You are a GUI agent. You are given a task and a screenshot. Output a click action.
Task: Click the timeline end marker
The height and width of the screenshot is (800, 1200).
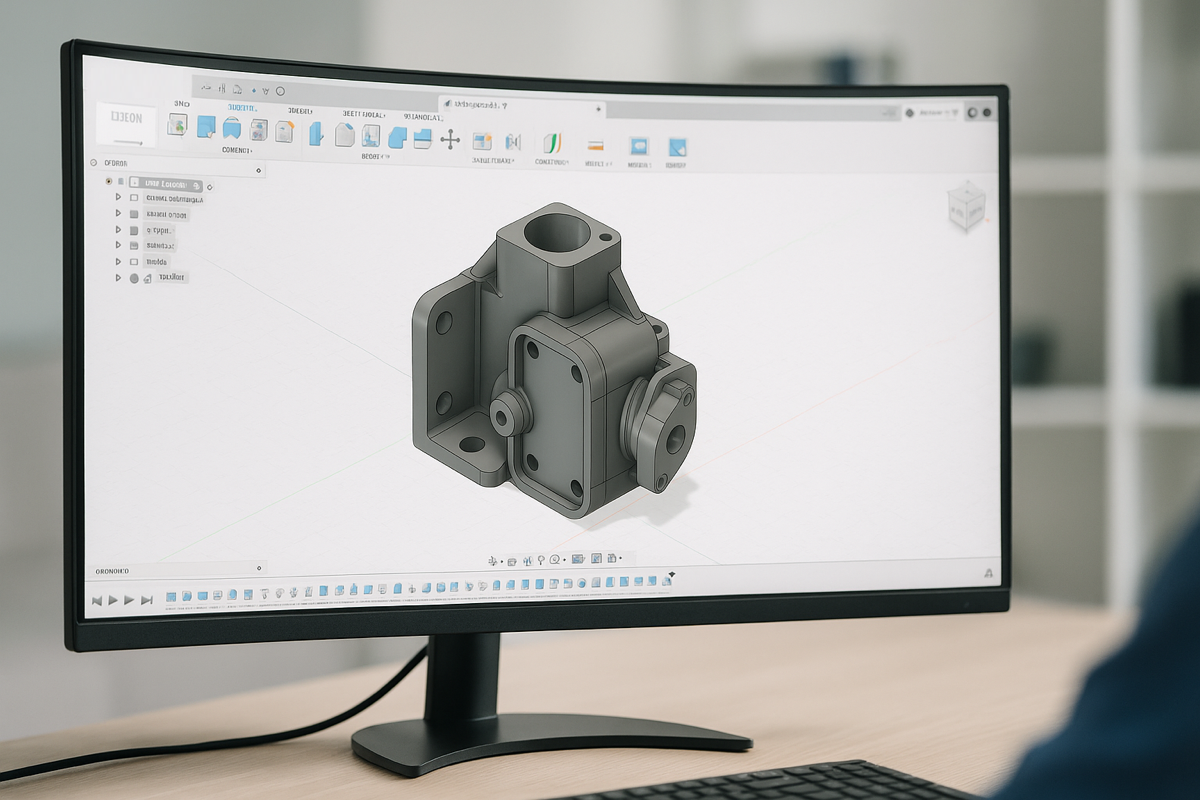coord(671,576)
